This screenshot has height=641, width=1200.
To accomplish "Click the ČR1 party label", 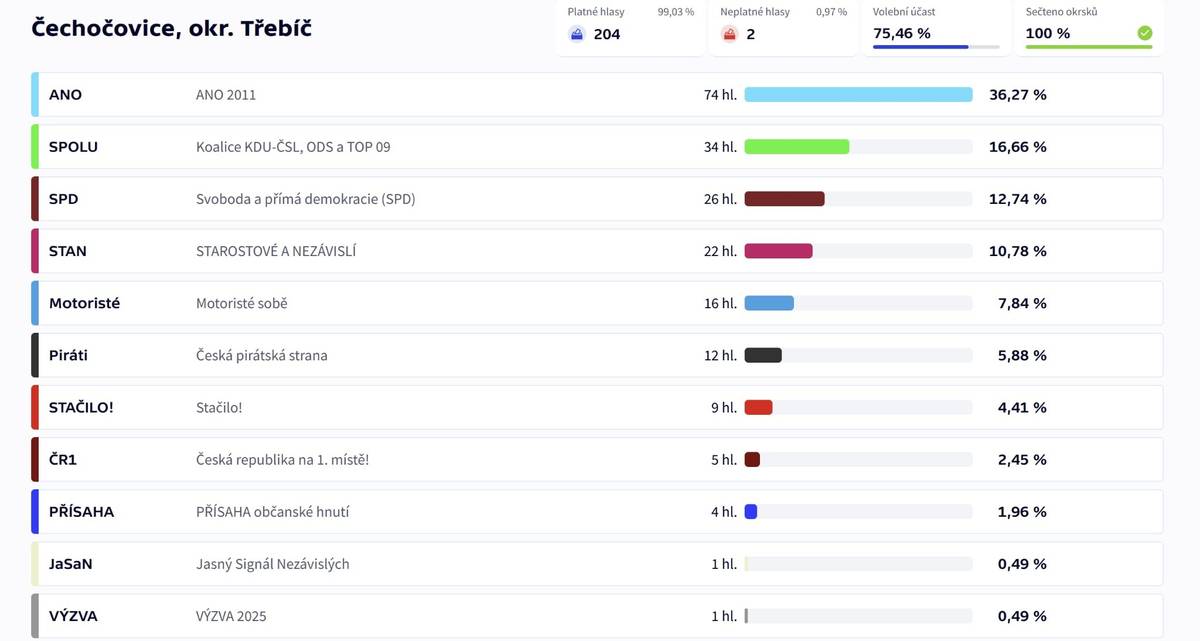I will tap(64, 459).
